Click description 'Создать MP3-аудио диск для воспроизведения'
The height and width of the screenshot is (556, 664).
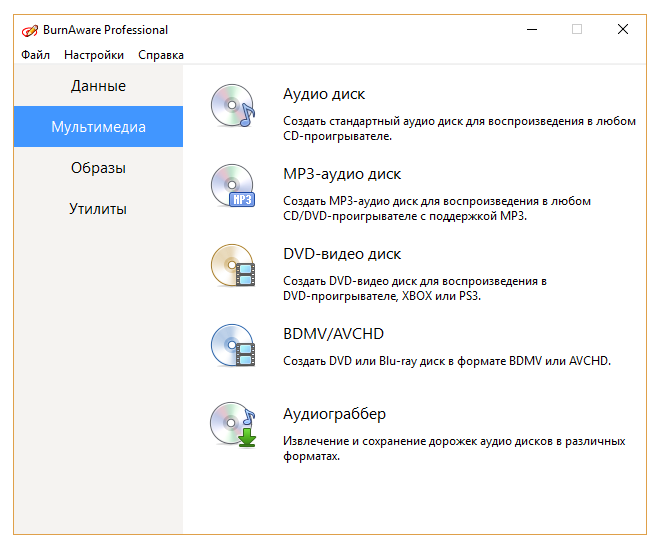point(437,209)
